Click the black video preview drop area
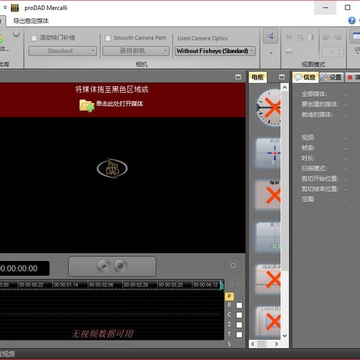The width and height of the screenshot is (360, 360). pyautogui.click(x=122, y=185)
